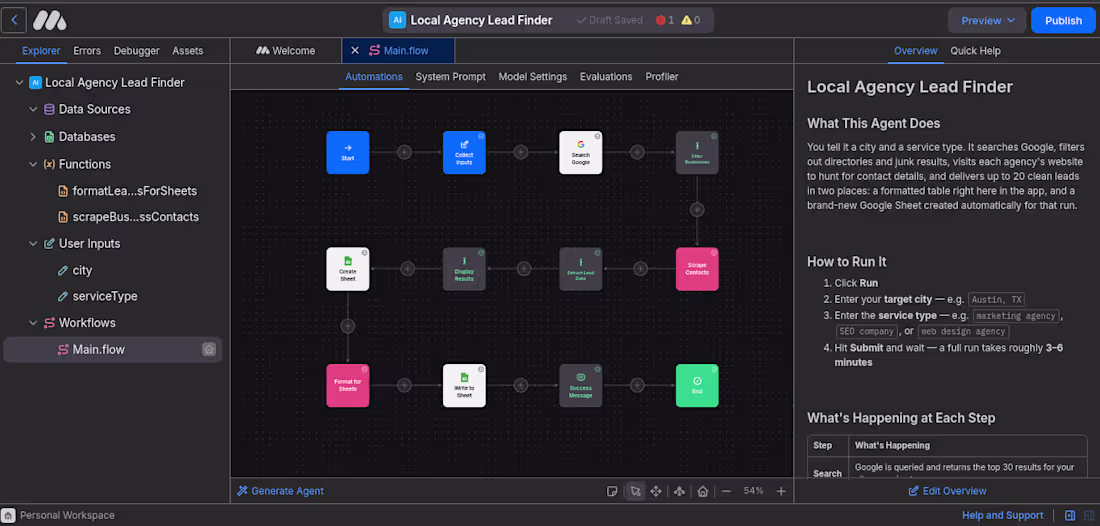This screenshot has width=1100, height=526.
Task: Open the Assets tab
Action: 188,50
